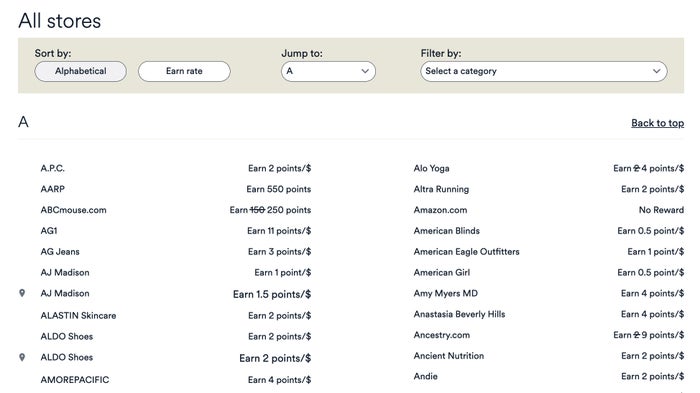Open the American Blinds store link
The image size is (700, 393).
(446, 231)
